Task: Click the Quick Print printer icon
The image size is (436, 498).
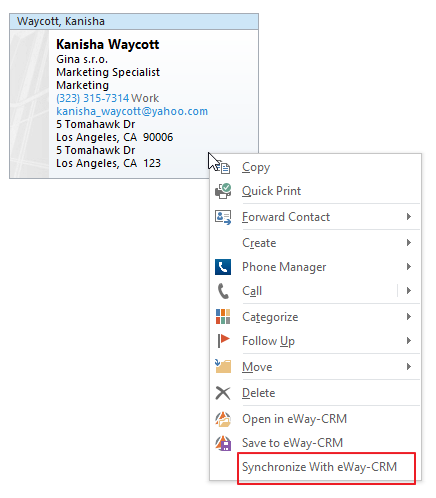Action: tap(223, 191)
